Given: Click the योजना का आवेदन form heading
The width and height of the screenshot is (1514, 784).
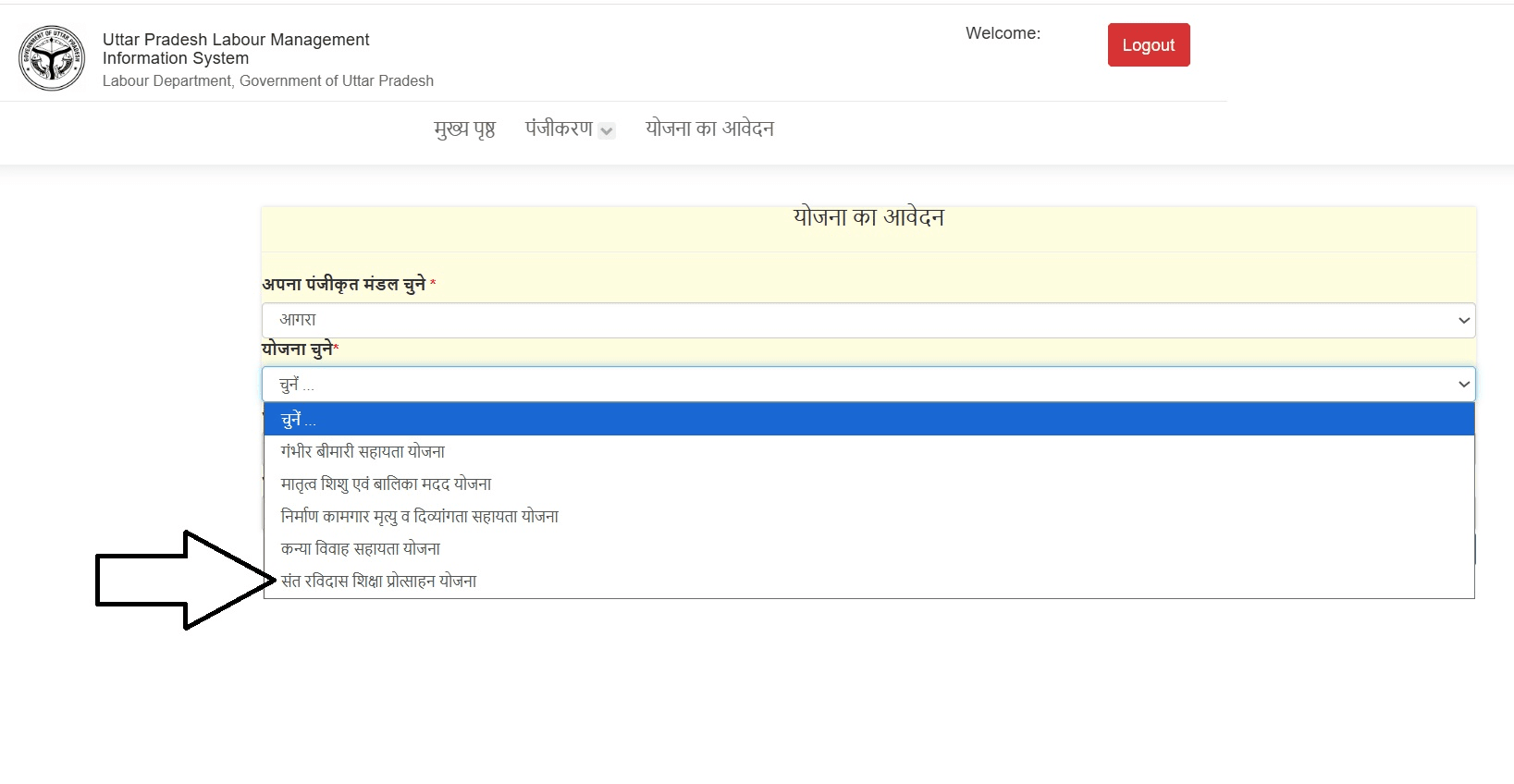Looking at the screenshot, I should [x=868, y=218].
